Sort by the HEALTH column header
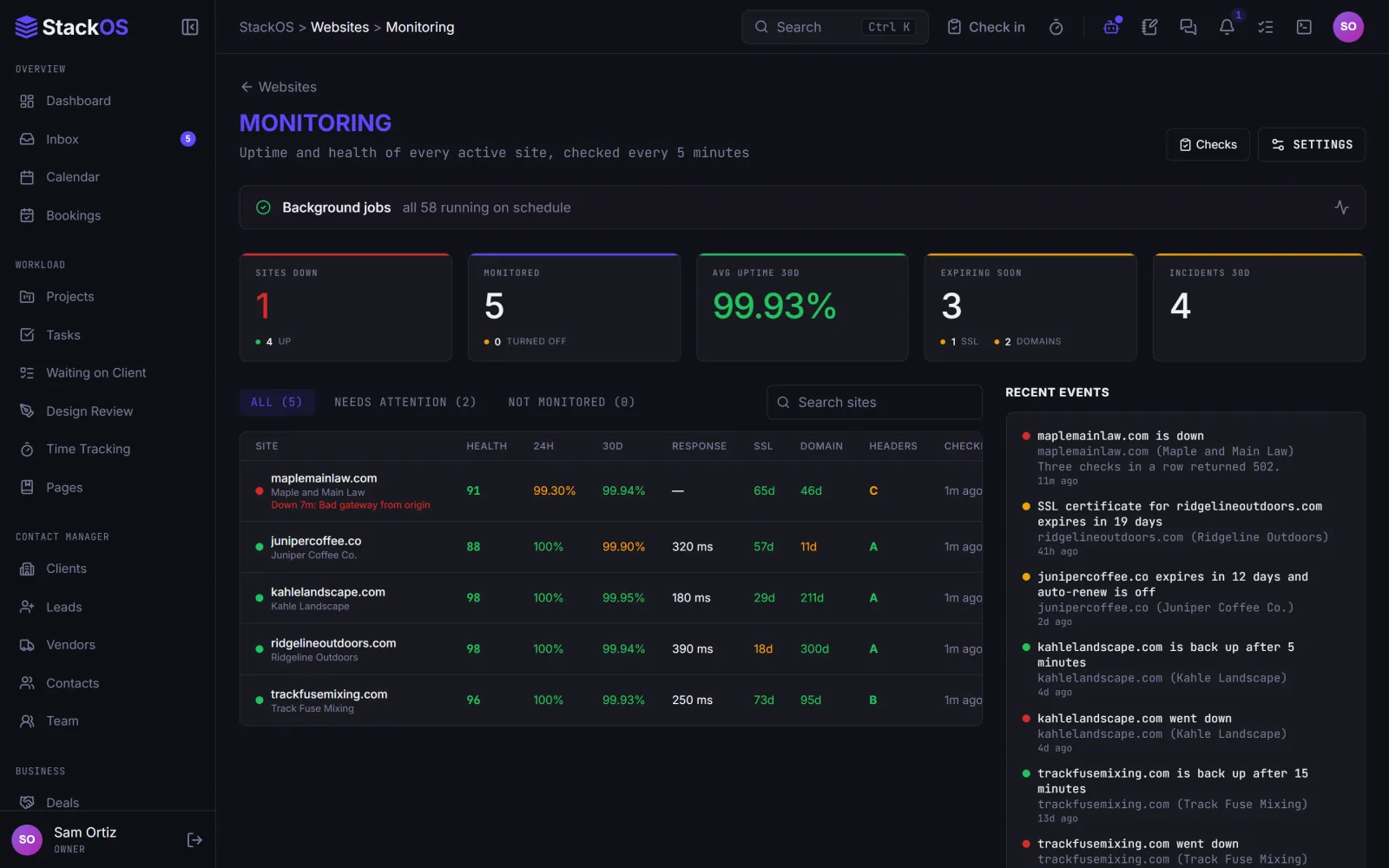This screenshot has height=868, width=1389. pos(486,446)
